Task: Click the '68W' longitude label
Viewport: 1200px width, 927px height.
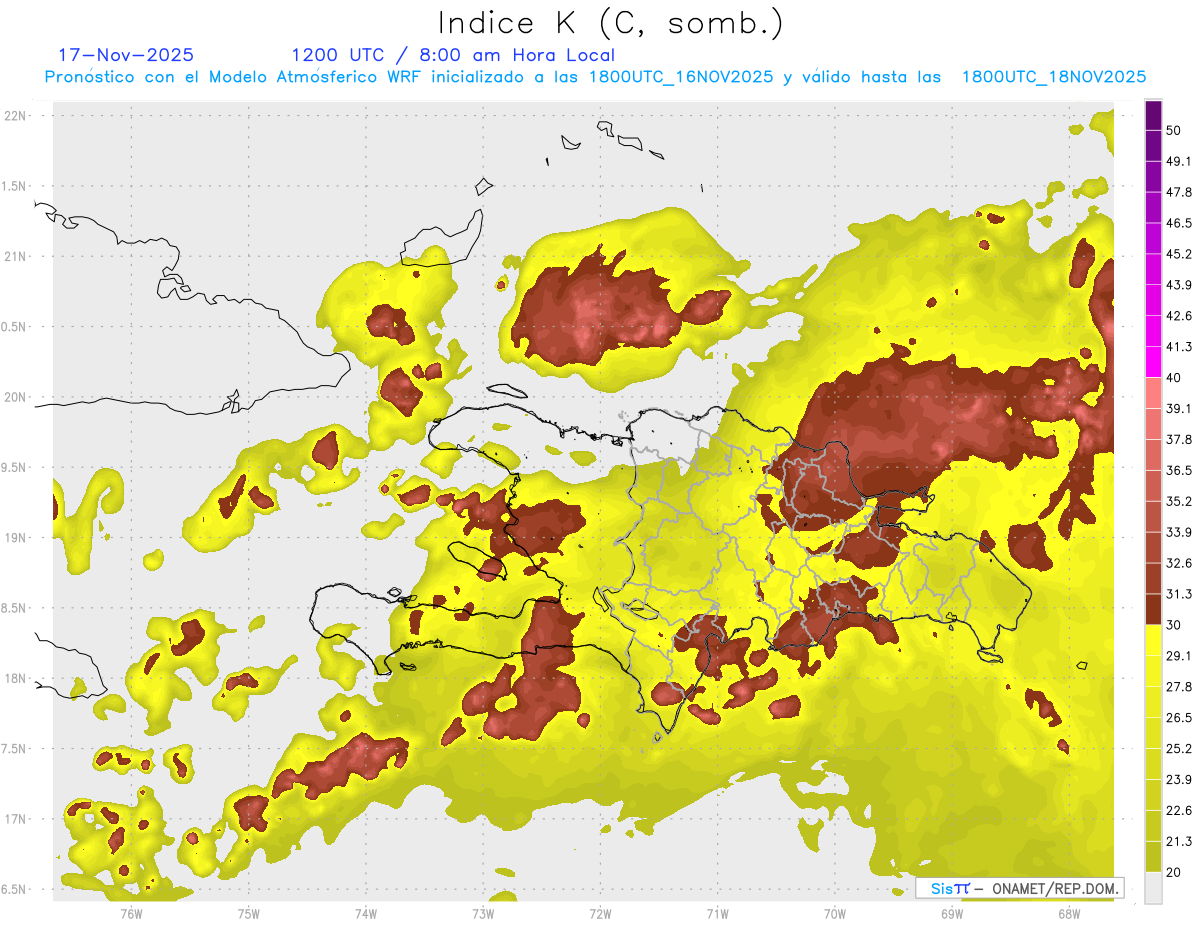Action: click(x=1069, y=914)
